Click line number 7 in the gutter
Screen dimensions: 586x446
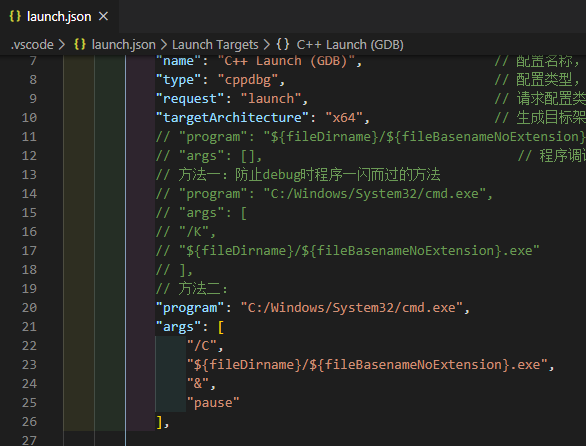click(33, 61)
